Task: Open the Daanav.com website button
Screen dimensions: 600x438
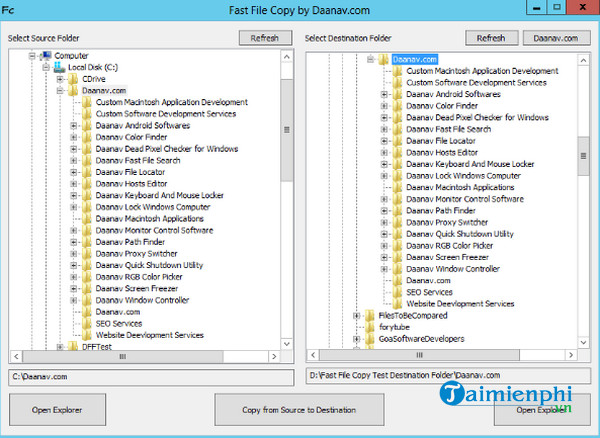Action: 556,38
